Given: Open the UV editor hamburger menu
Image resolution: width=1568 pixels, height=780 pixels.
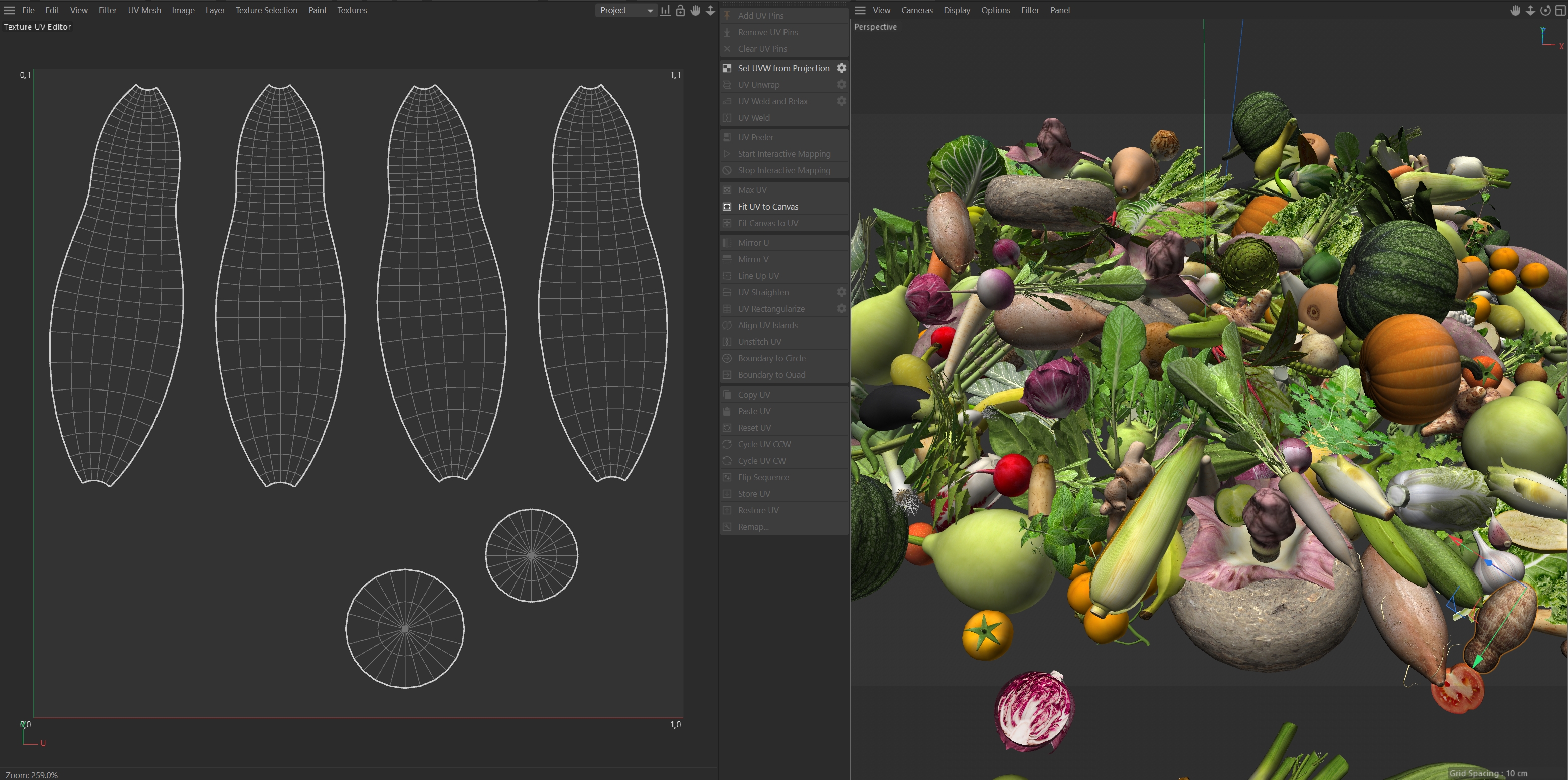Looking at the screenshot, I should point(9,11).
